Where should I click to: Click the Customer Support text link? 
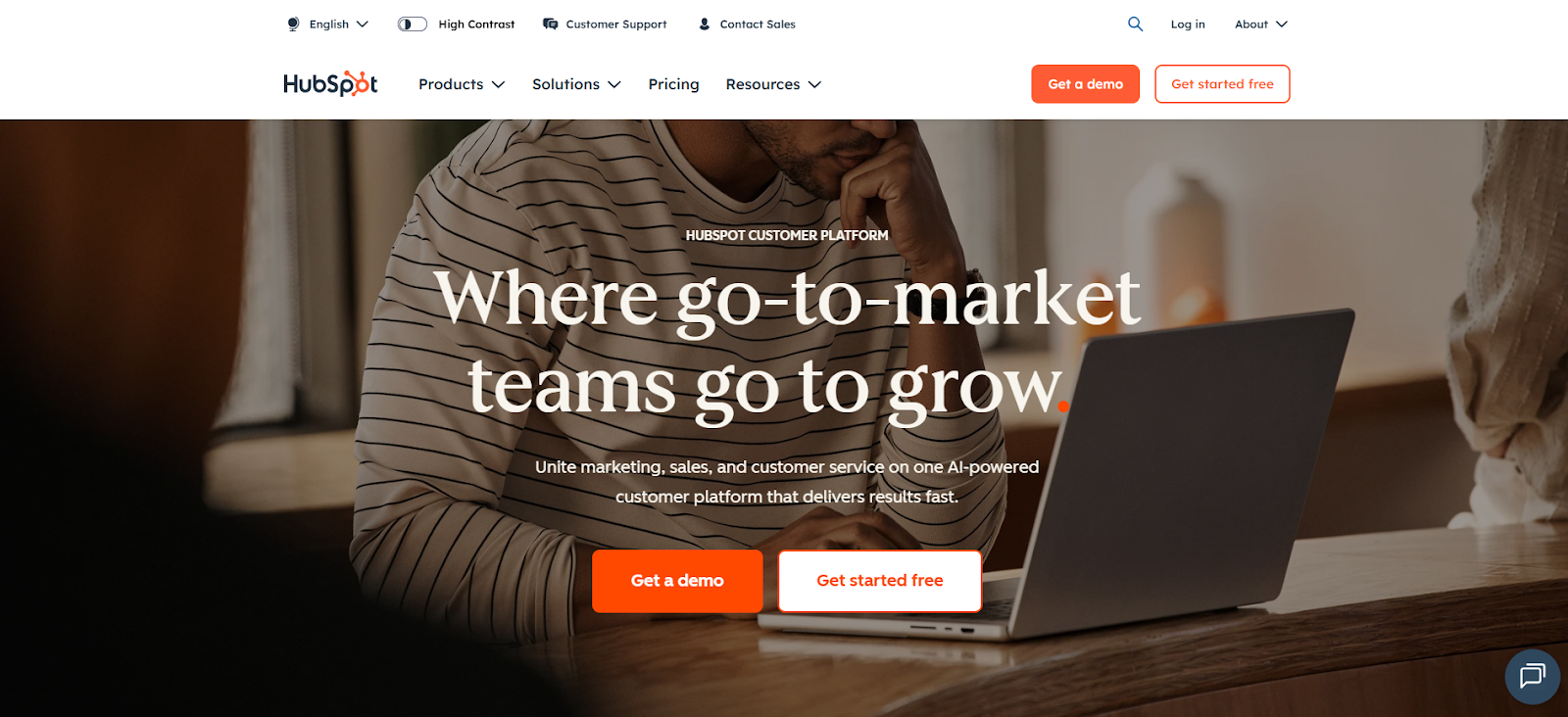coord(616,24)
